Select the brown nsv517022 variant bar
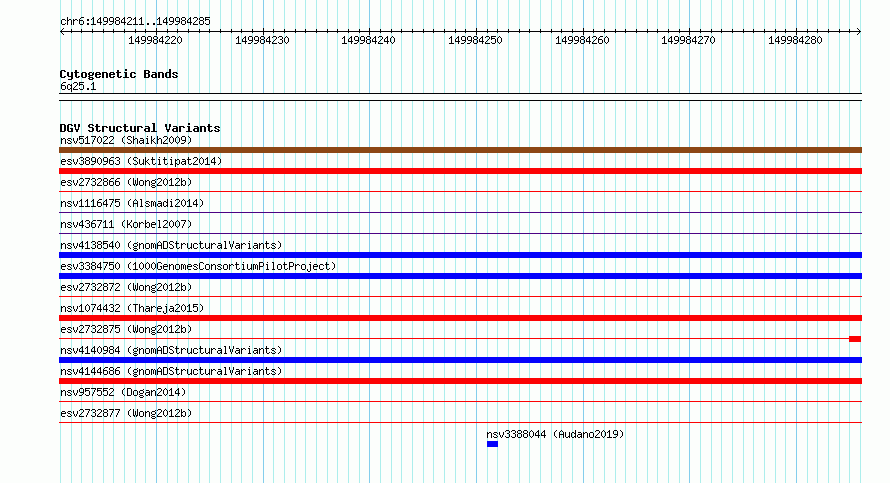 point(460,150)
